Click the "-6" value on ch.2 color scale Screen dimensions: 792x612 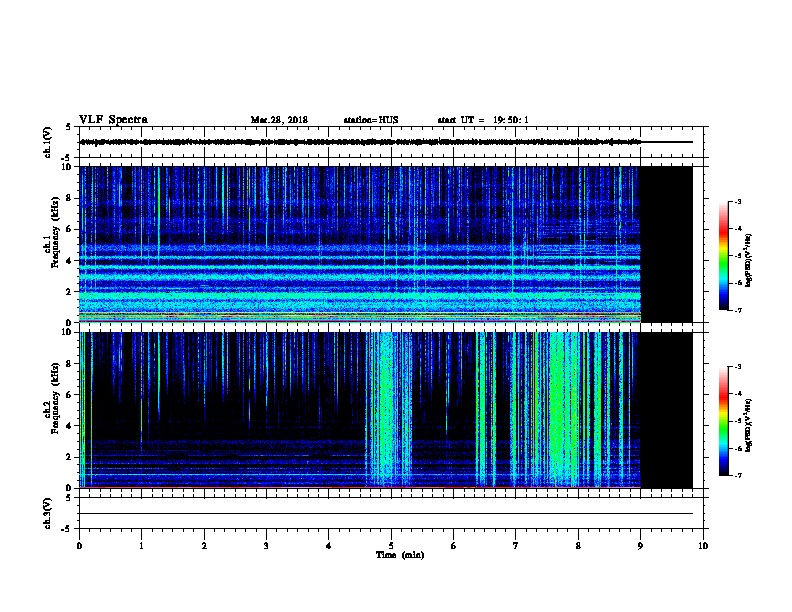point(737,448)
